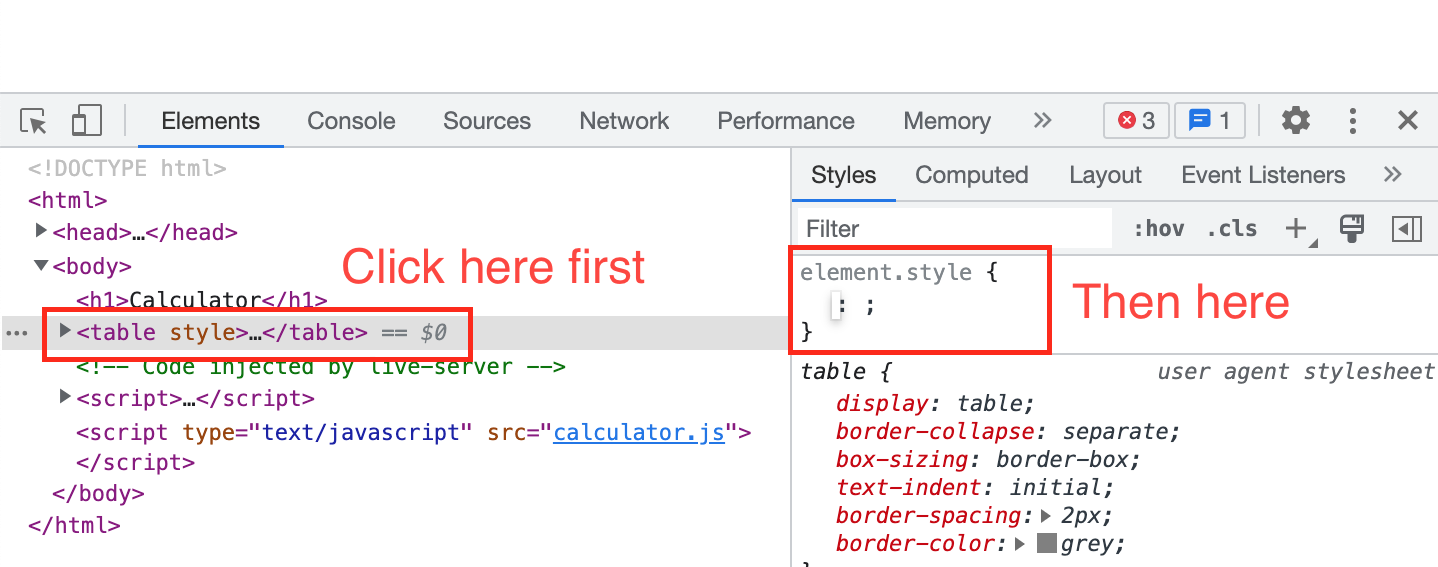Open DevTools settings gear
1438x567 pixels.
[x=1296, y=121]
